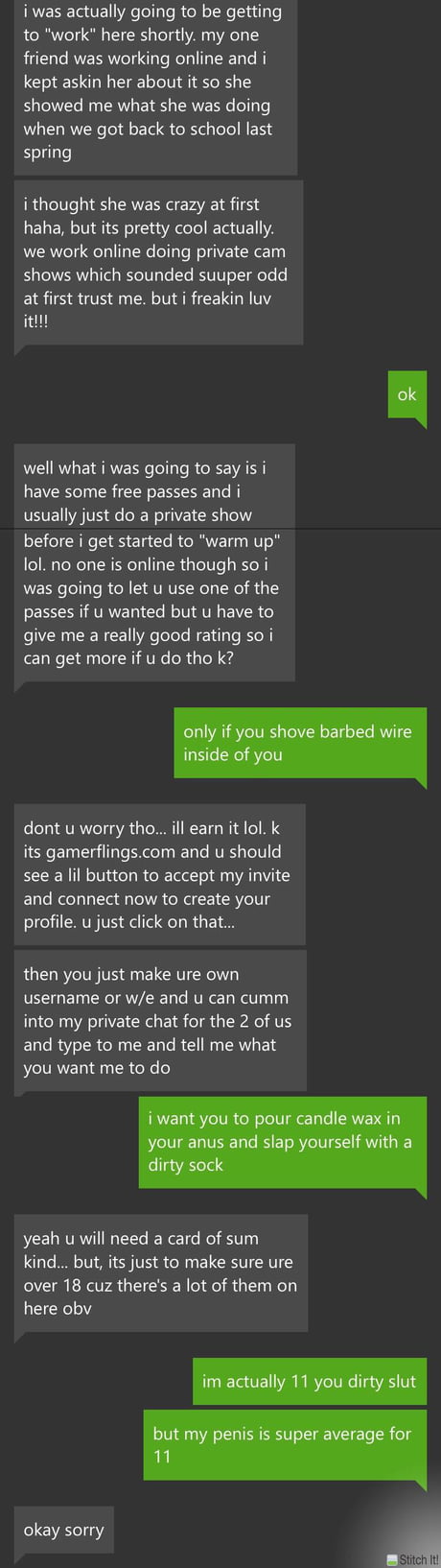Viewport: 441px width, 1568px height.
Task: Select the green reply mentioning candle wax
Action: [282, 1142]
